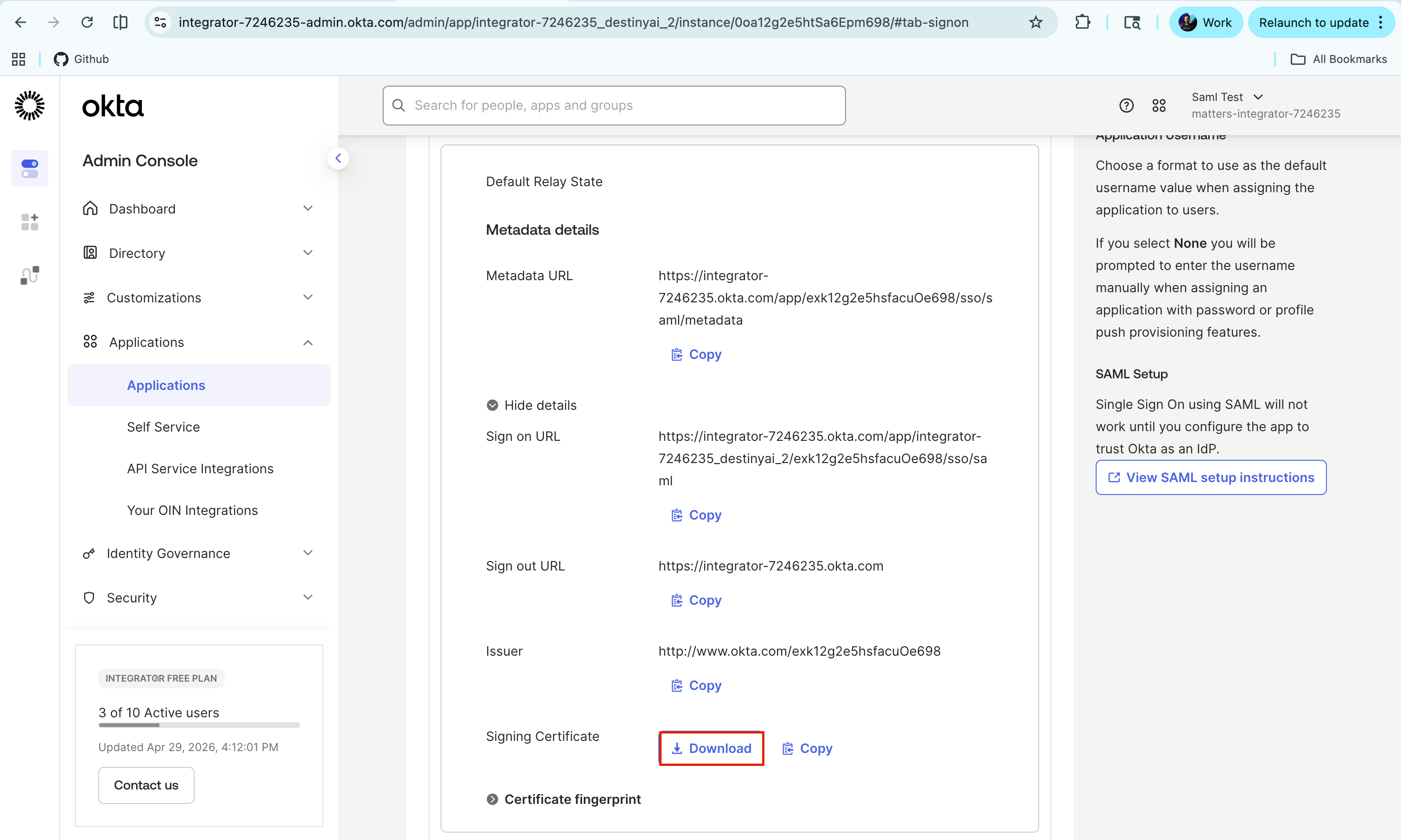Click View SAML setup instructions

(x=1211, y=478)
